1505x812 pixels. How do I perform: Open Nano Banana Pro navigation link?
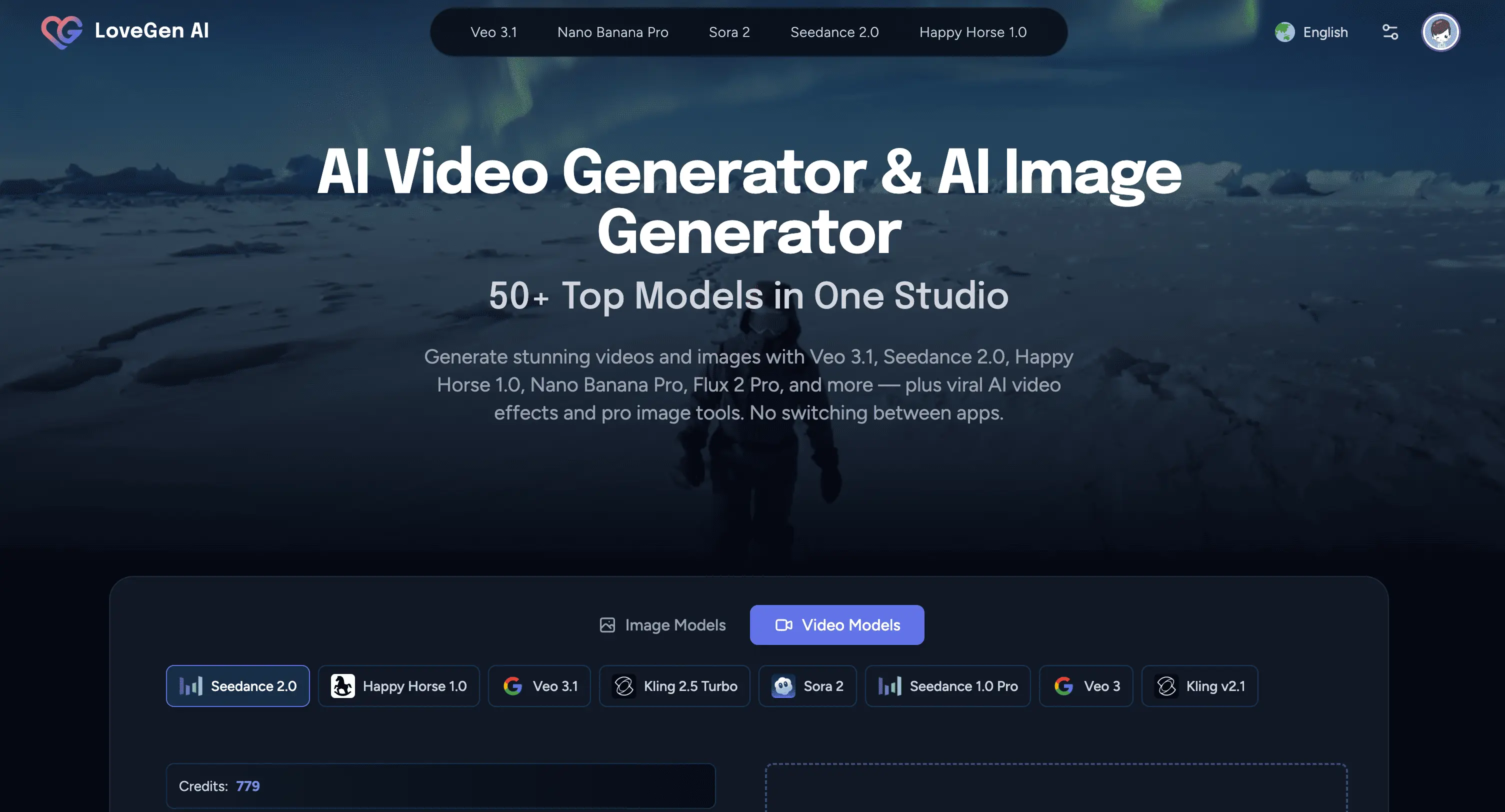click(612, 32)
